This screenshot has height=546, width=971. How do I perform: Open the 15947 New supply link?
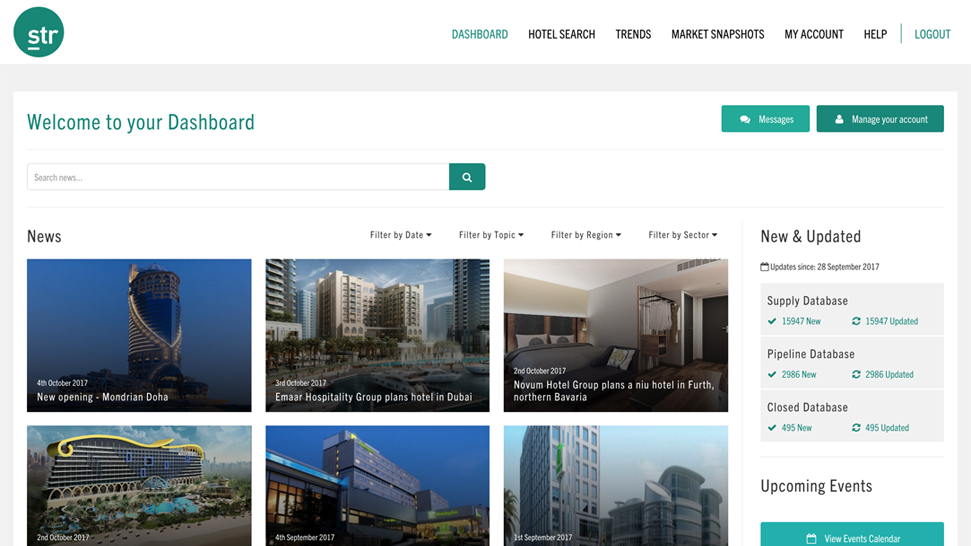click(x=801, y=321)
